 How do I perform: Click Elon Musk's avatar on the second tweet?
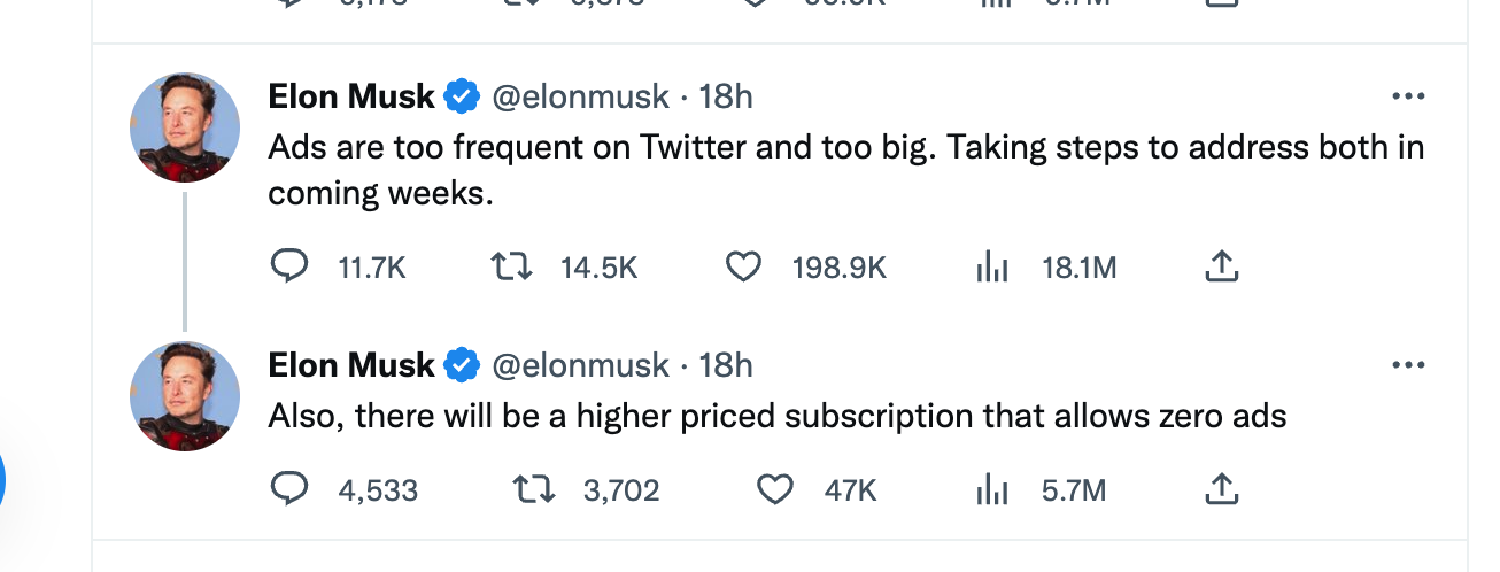[185, 396]
